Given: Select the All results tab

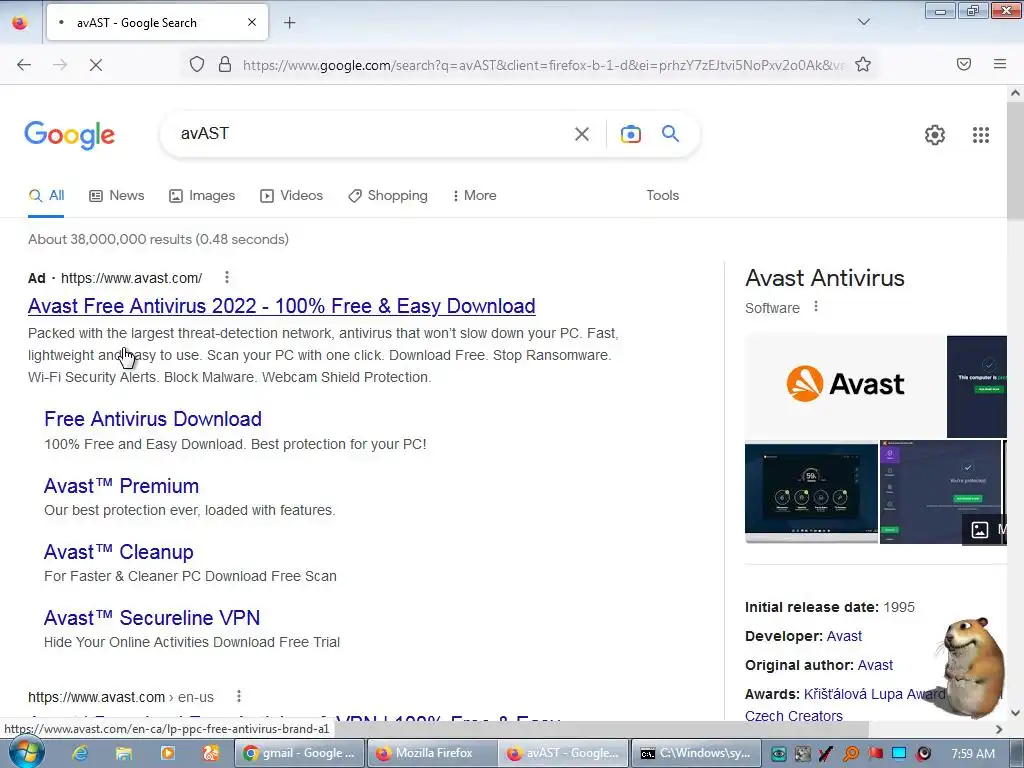Looking at the screenshot, I should coord(46,195).
